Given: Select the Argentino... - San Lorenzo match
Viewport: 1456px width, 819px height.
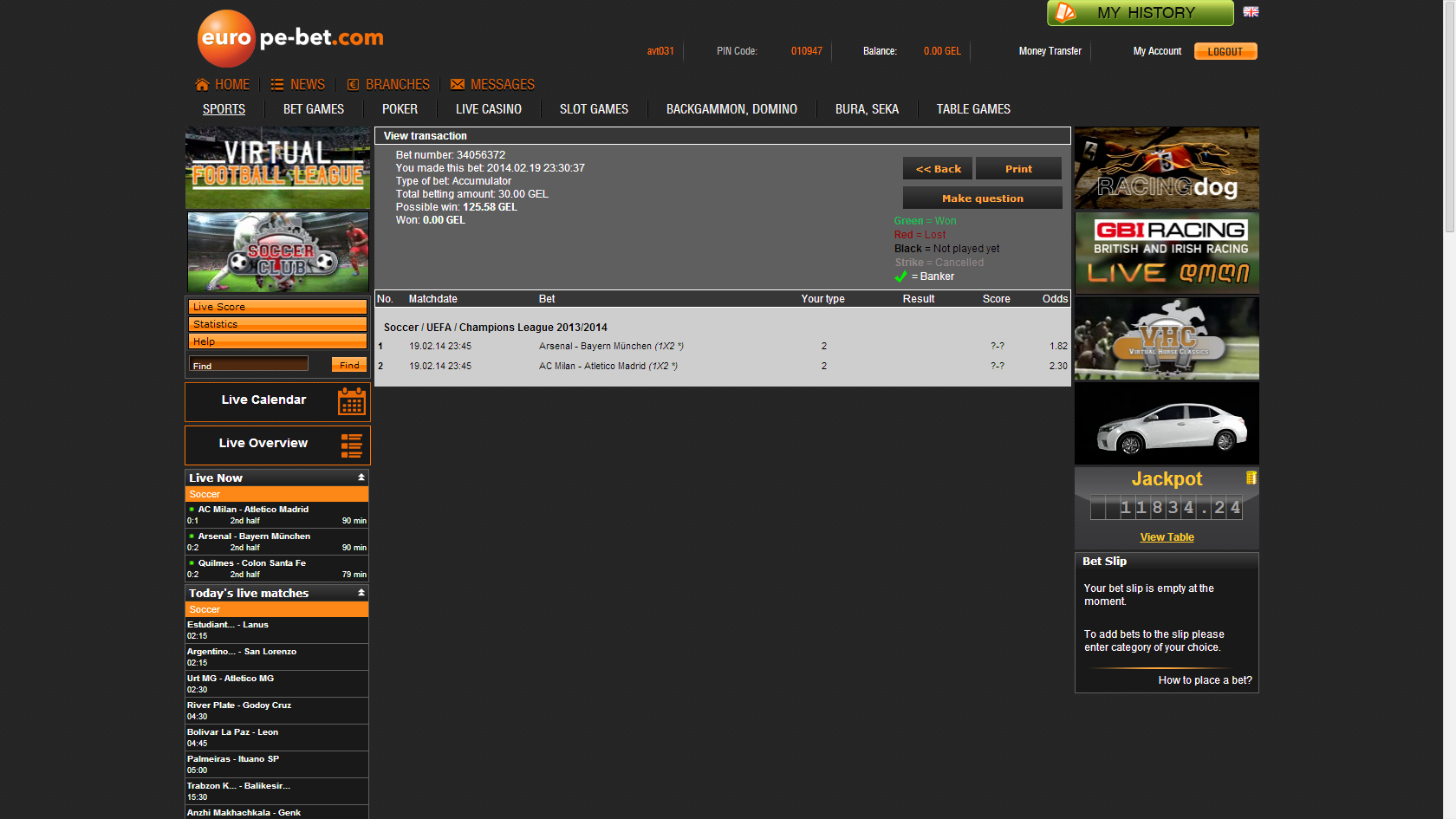Looking at the screenshot, I should tap(277, 657).
